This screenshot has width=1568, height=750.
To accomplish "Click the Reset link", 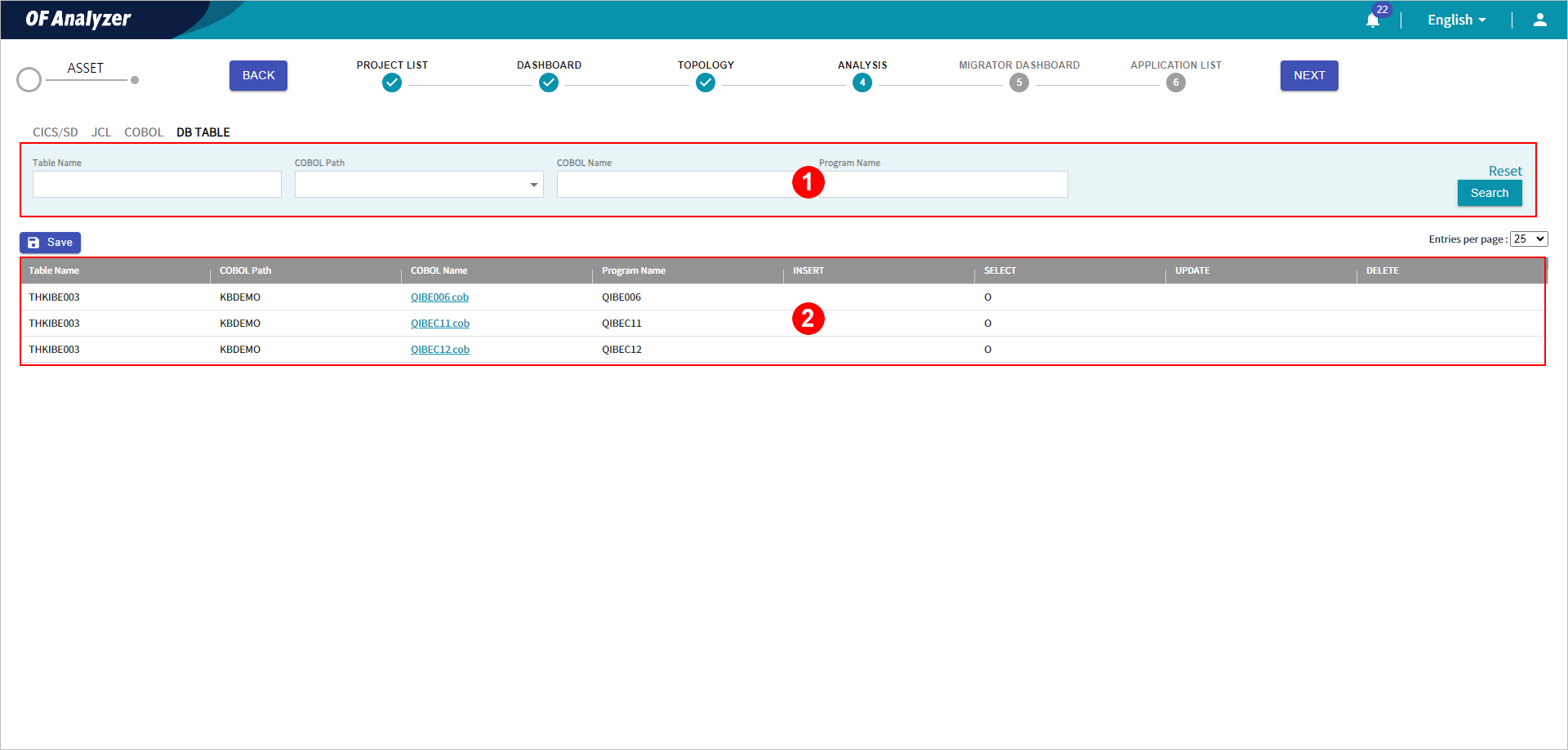I will (x=1505, y=171).
